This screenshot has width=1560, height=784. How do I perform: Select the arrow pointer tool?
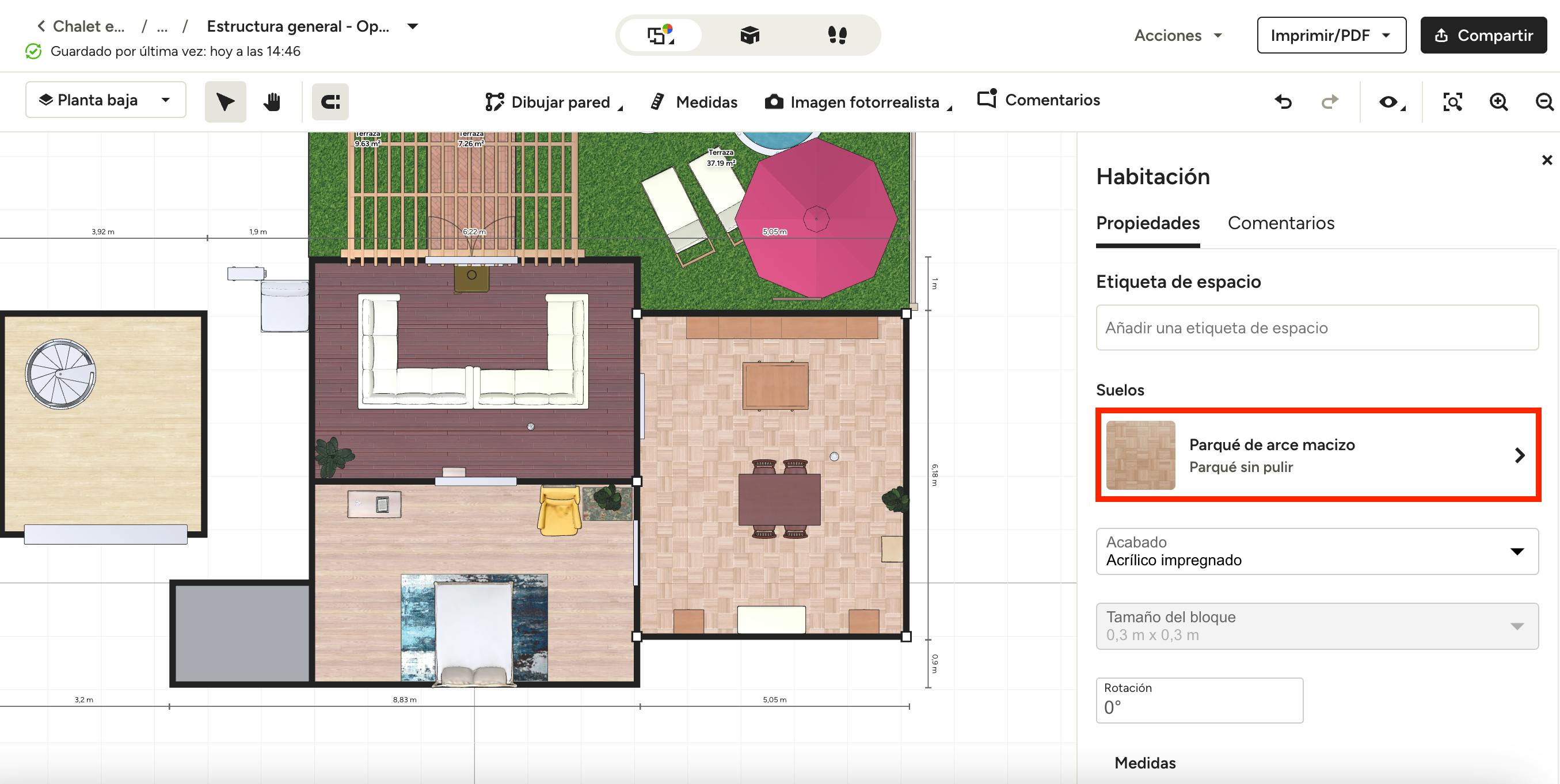[225, 102]
